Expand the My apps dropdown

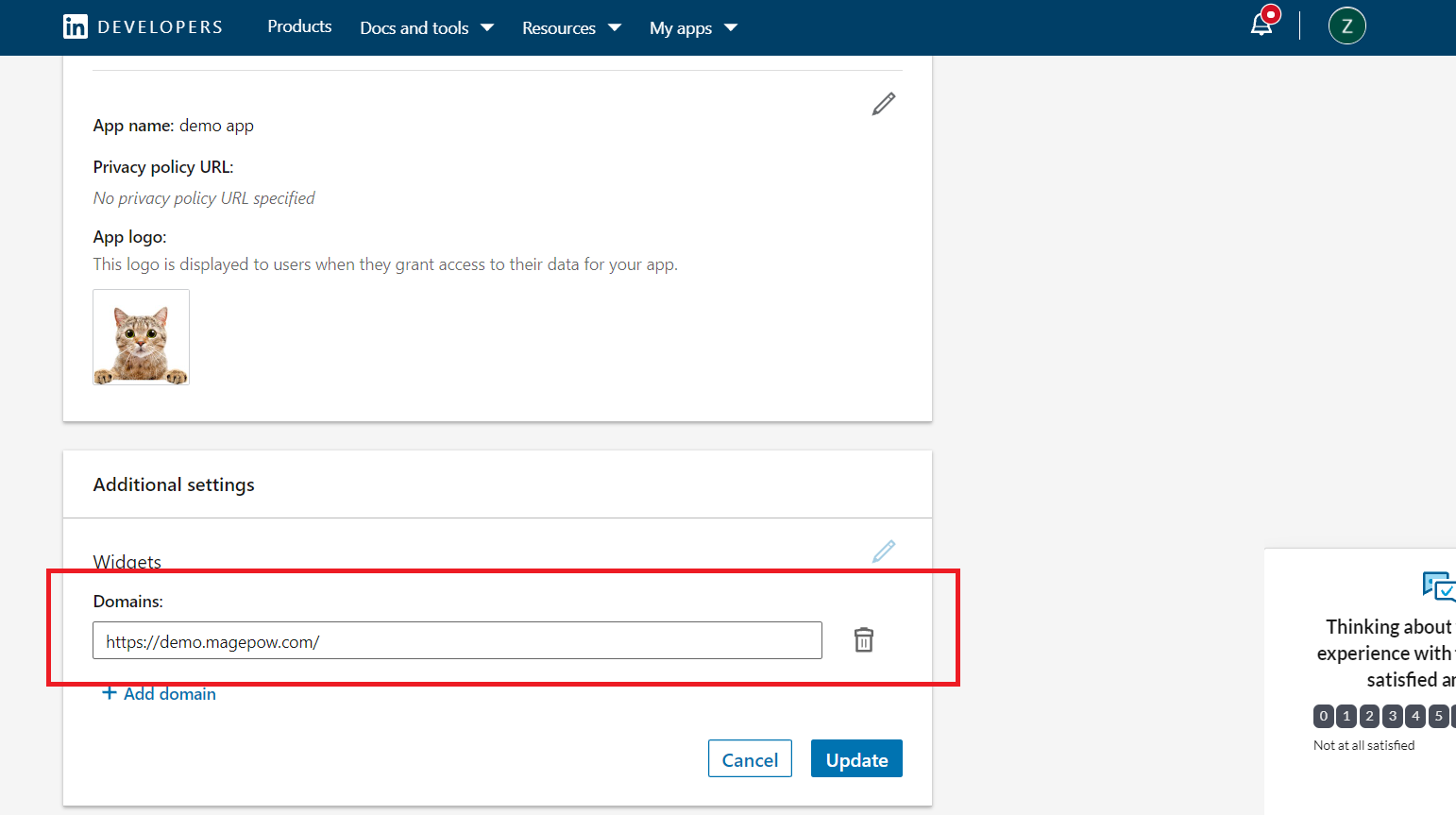tap(693, 28)
